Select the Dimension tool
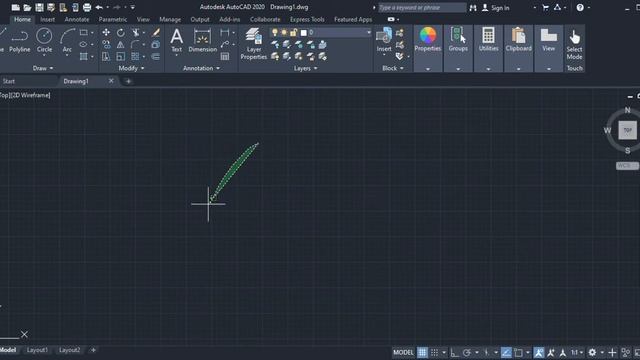This screenshot has height=360, width=640. point(202,41)
